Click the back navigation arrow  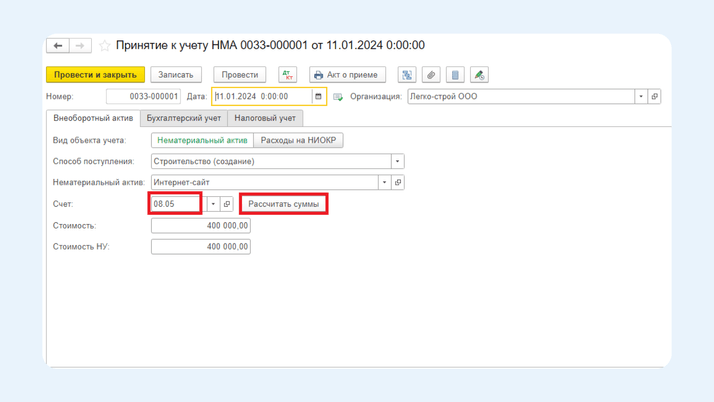pos(58,46)
